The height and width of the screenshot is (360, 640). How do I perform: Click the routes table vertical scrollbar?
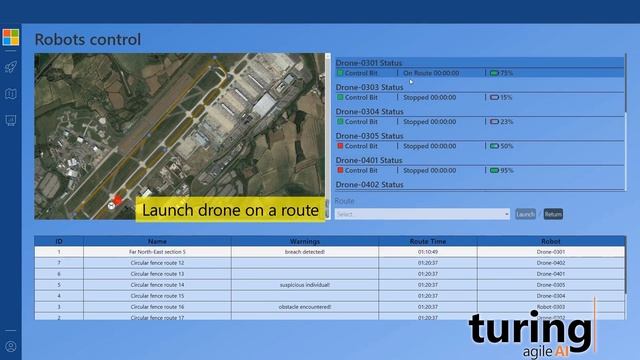(626, 278)
